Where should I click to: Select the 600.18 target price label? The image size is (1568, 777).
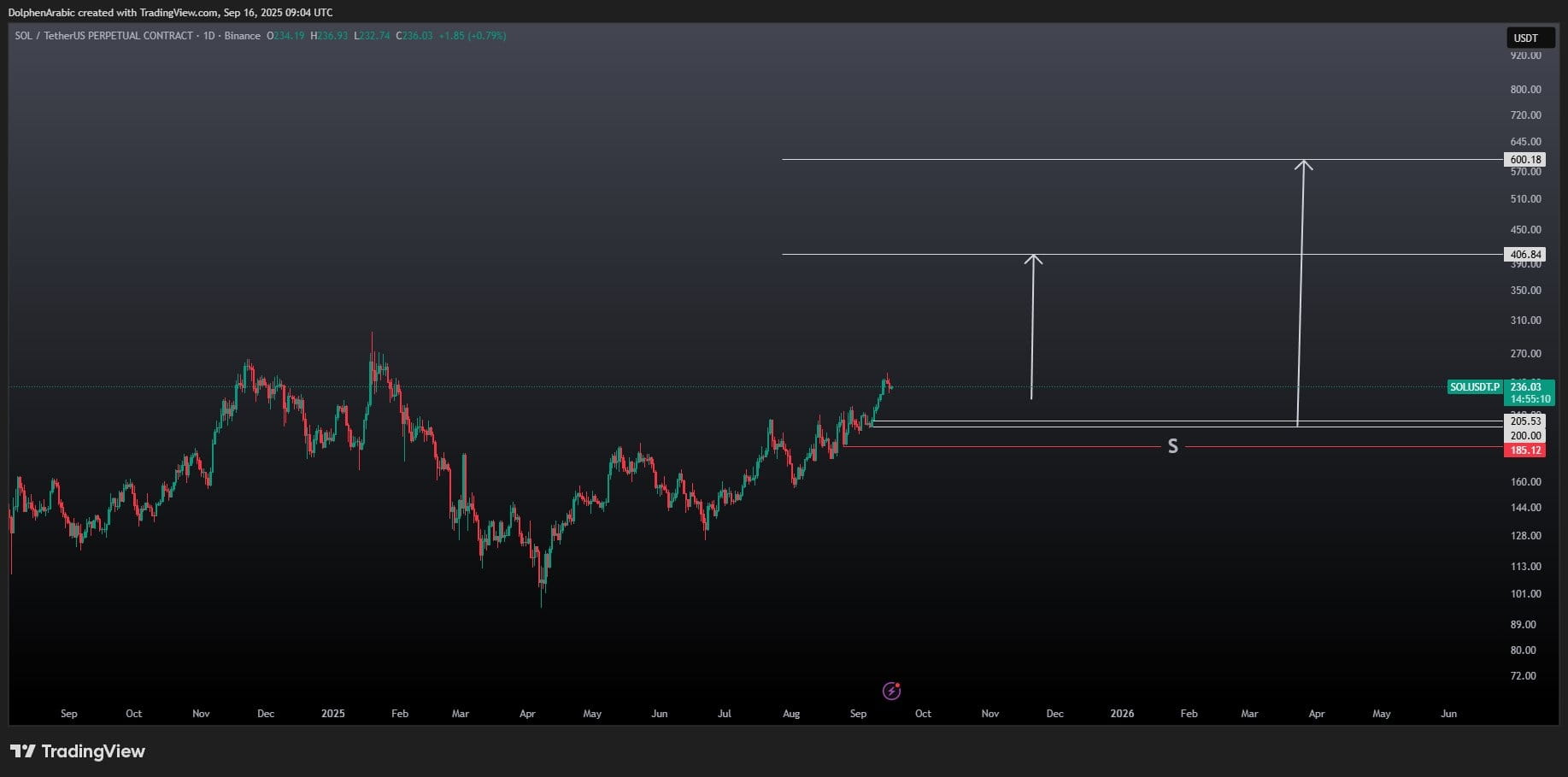1525,160
